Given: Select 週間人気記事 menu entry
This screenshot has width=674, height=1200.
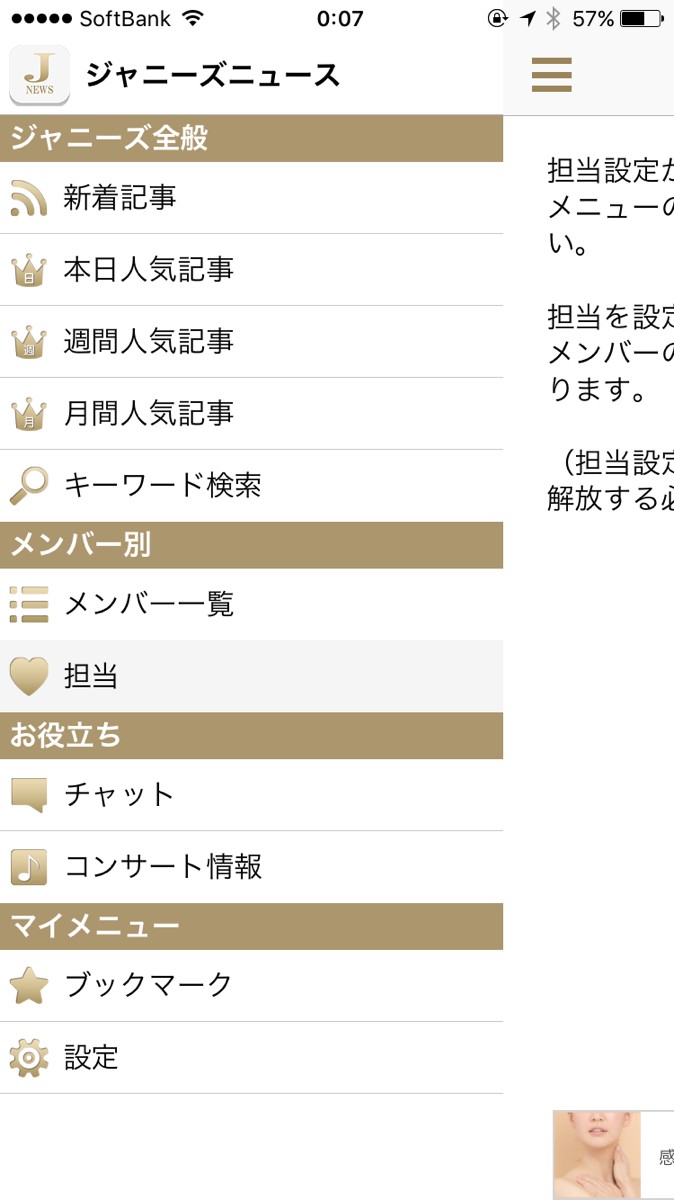Looking at the screenshot, I should tap(149, 342).
